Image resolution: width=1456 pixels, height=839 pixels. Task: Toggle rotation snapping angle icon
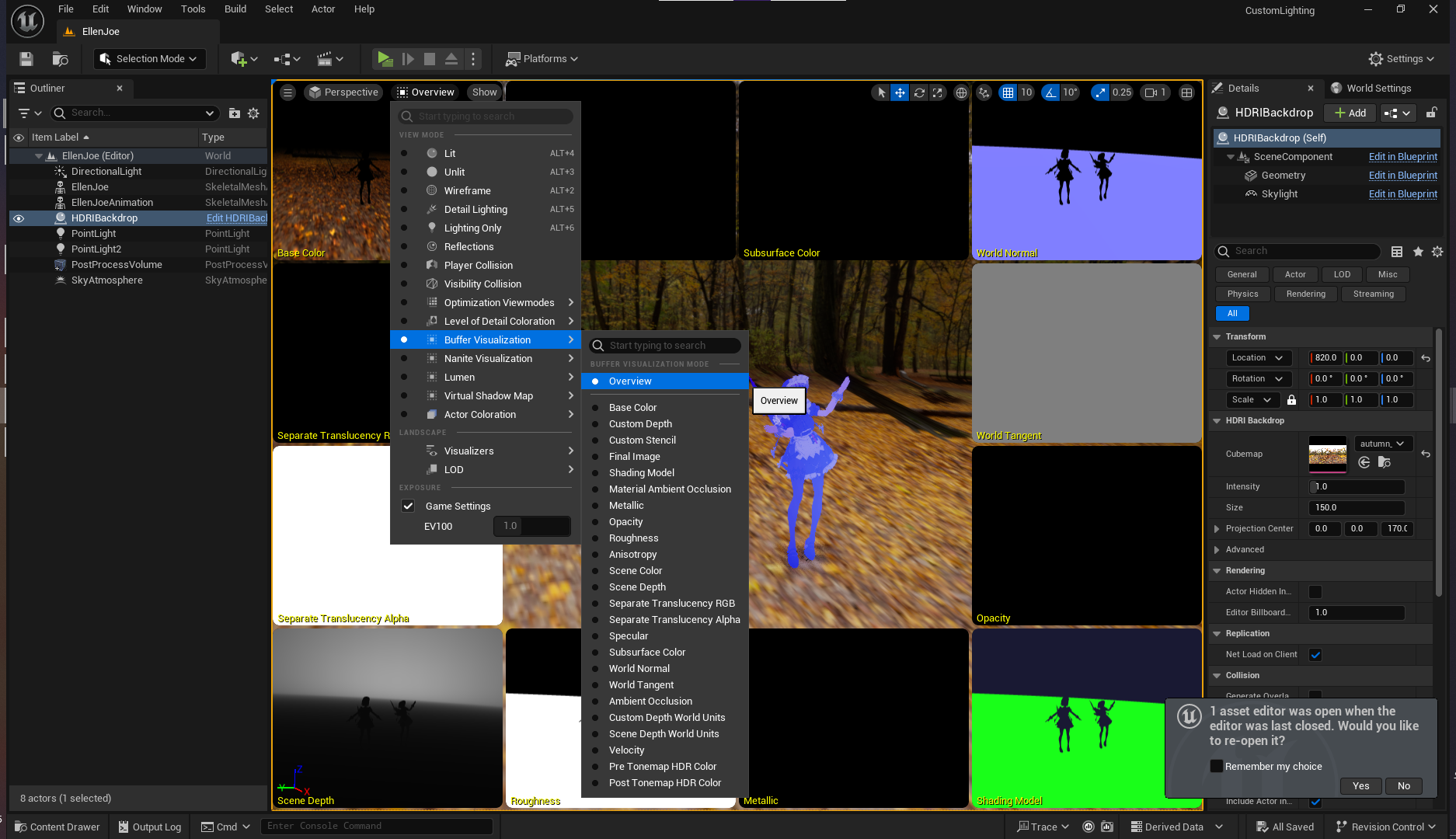(x=1050, y=92)
